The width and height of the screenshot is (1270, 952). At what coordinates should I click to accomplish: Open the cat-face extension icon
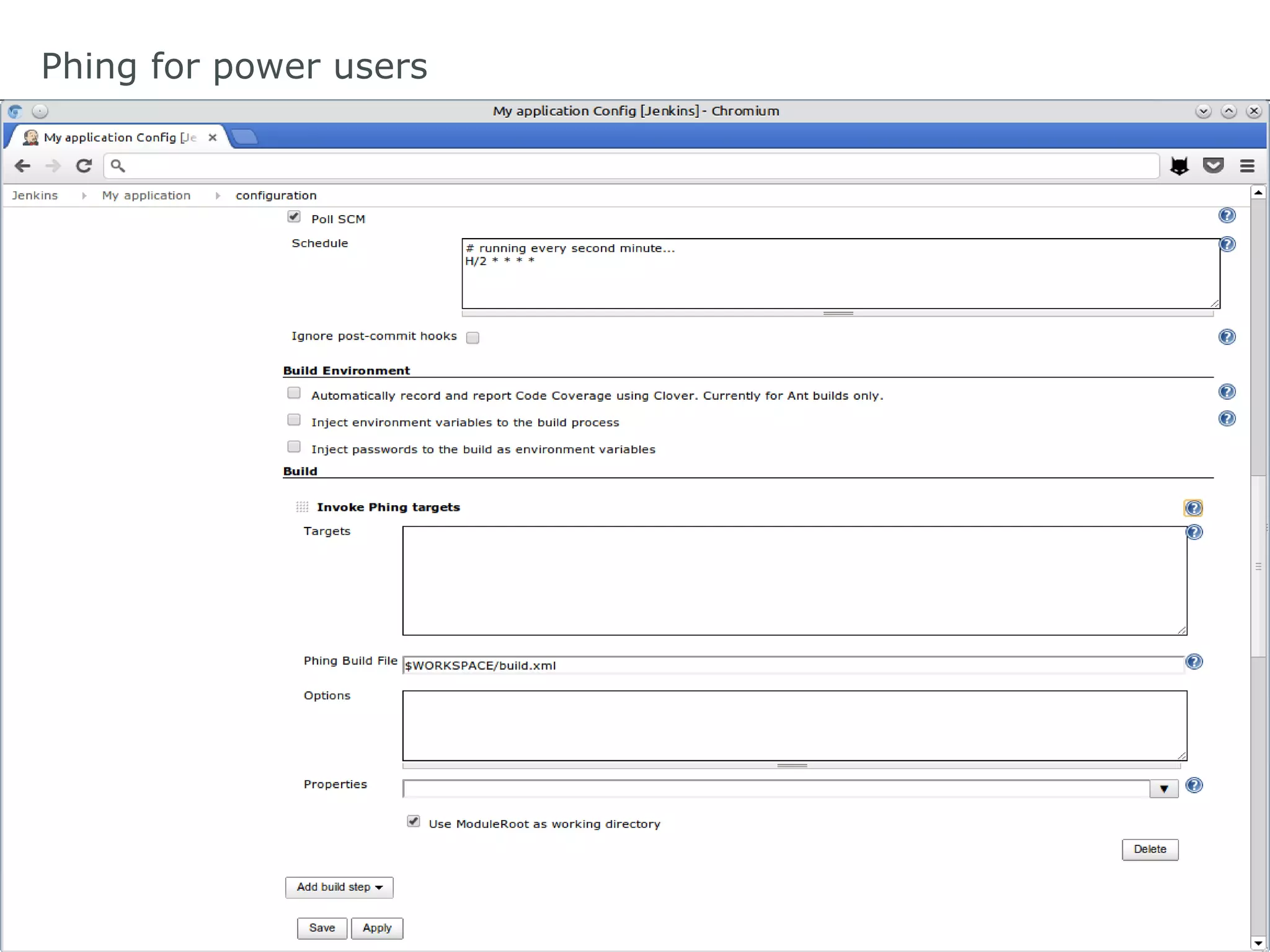1179,166
